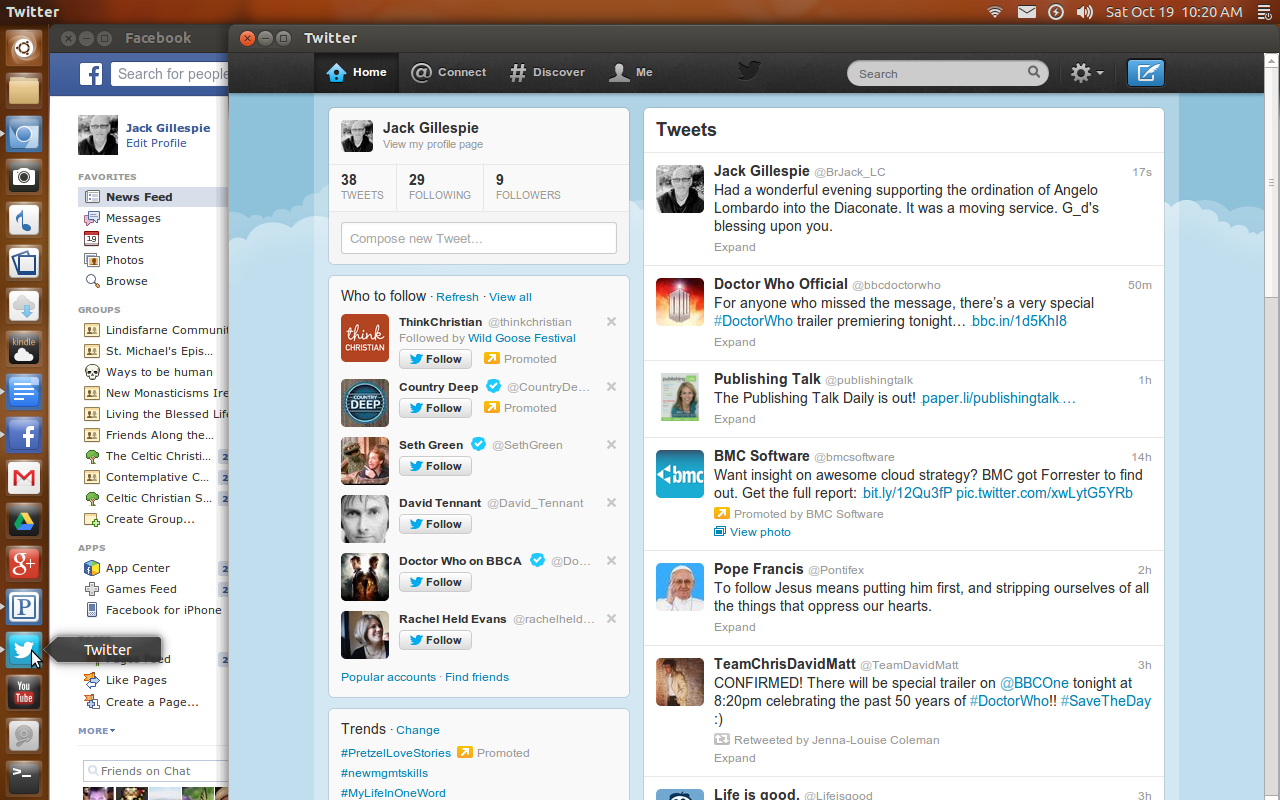Open the Files manager from the launcher
This screenshot has width=1280, height=800.
(x=24, y=90)
